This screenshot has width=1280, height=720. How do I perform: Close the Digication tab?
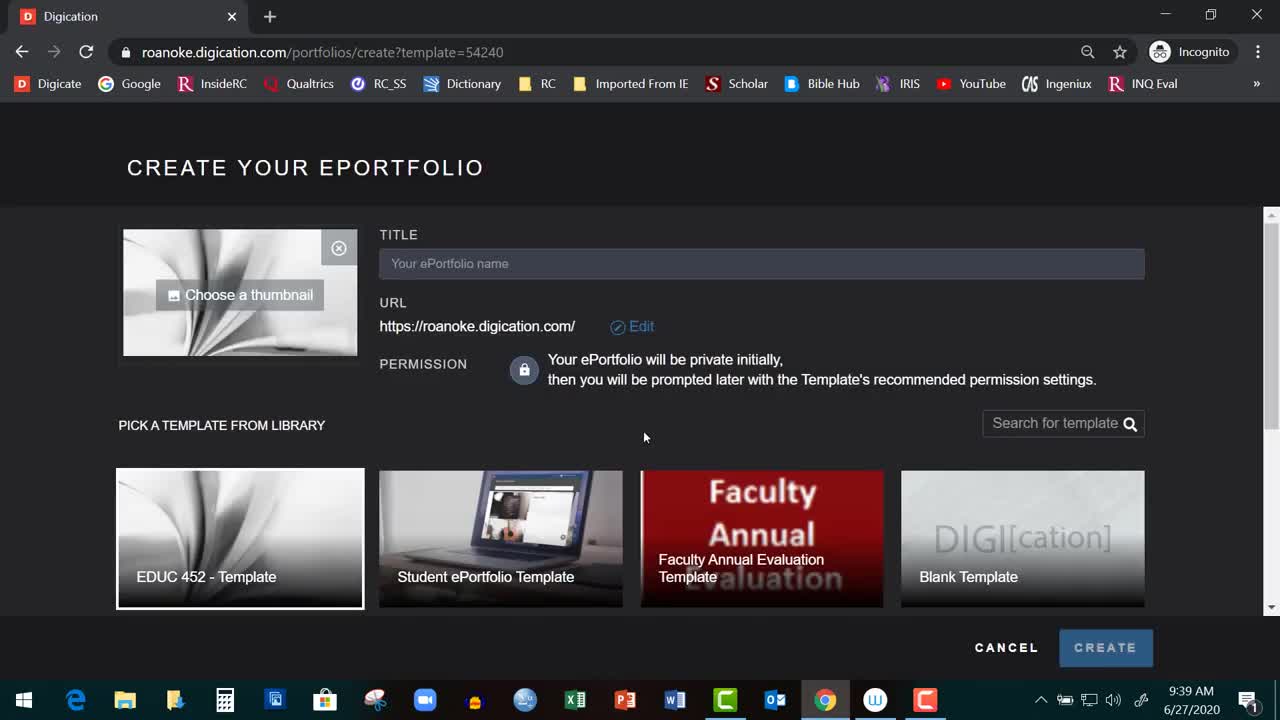click(232, 17)
